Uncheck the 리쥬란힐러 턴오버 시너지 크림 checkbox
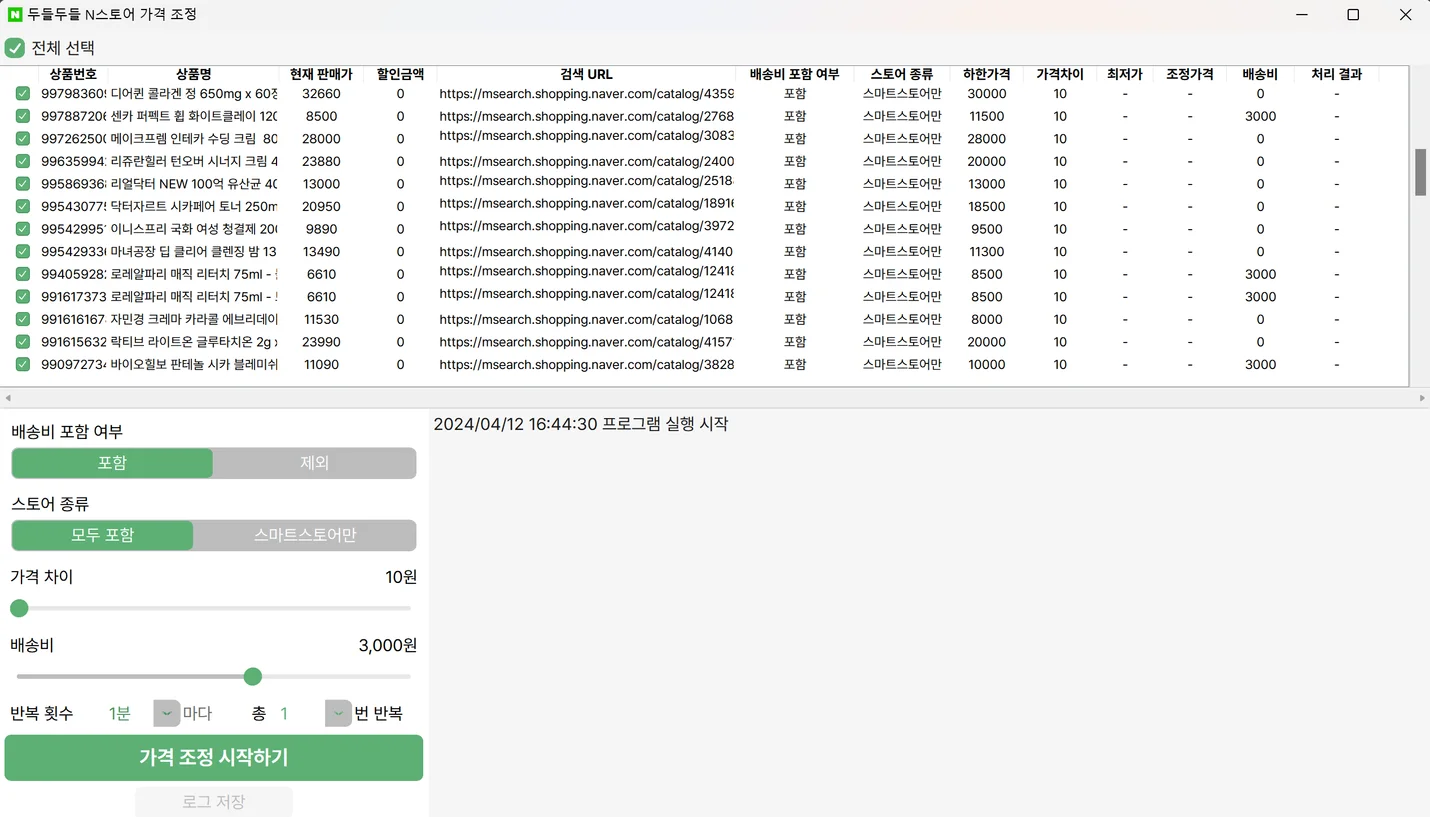Screen dimensions: 1430x817 click(23, 161)
